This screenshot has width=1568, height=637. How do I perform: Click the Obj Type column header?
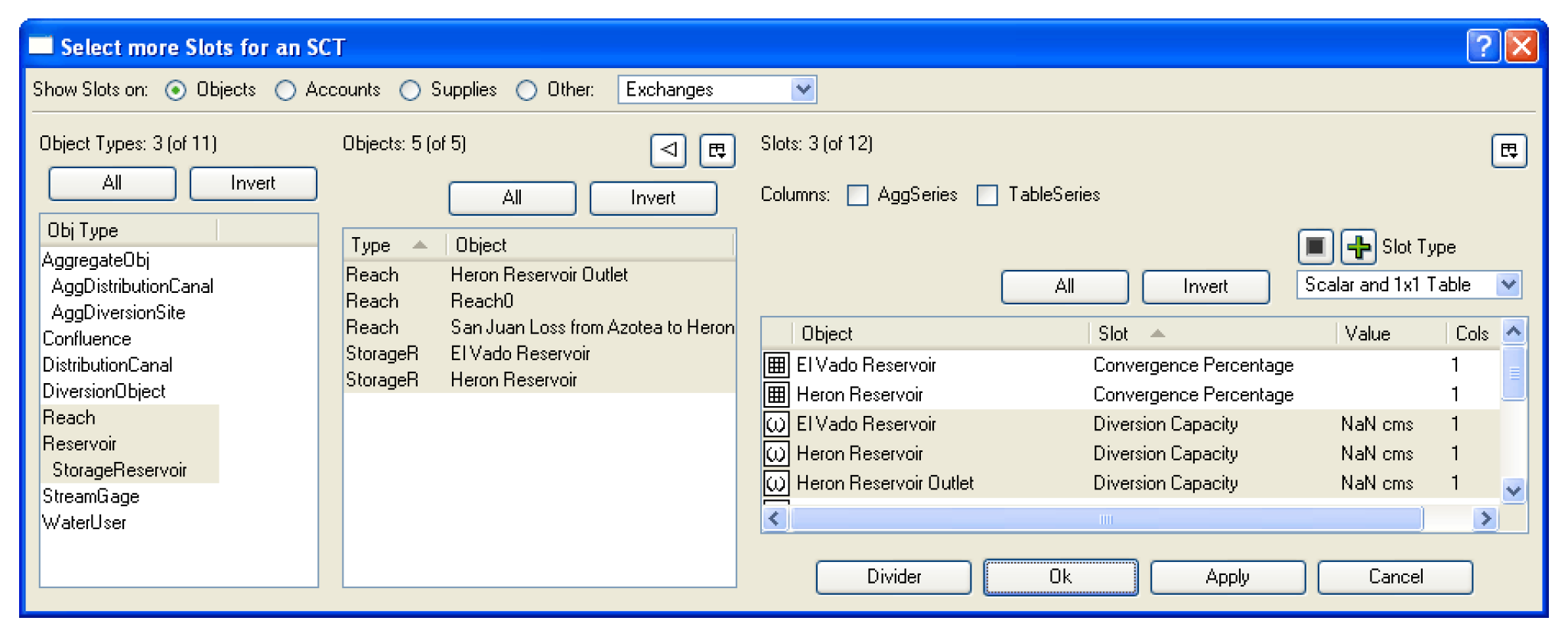click(128, 230)
